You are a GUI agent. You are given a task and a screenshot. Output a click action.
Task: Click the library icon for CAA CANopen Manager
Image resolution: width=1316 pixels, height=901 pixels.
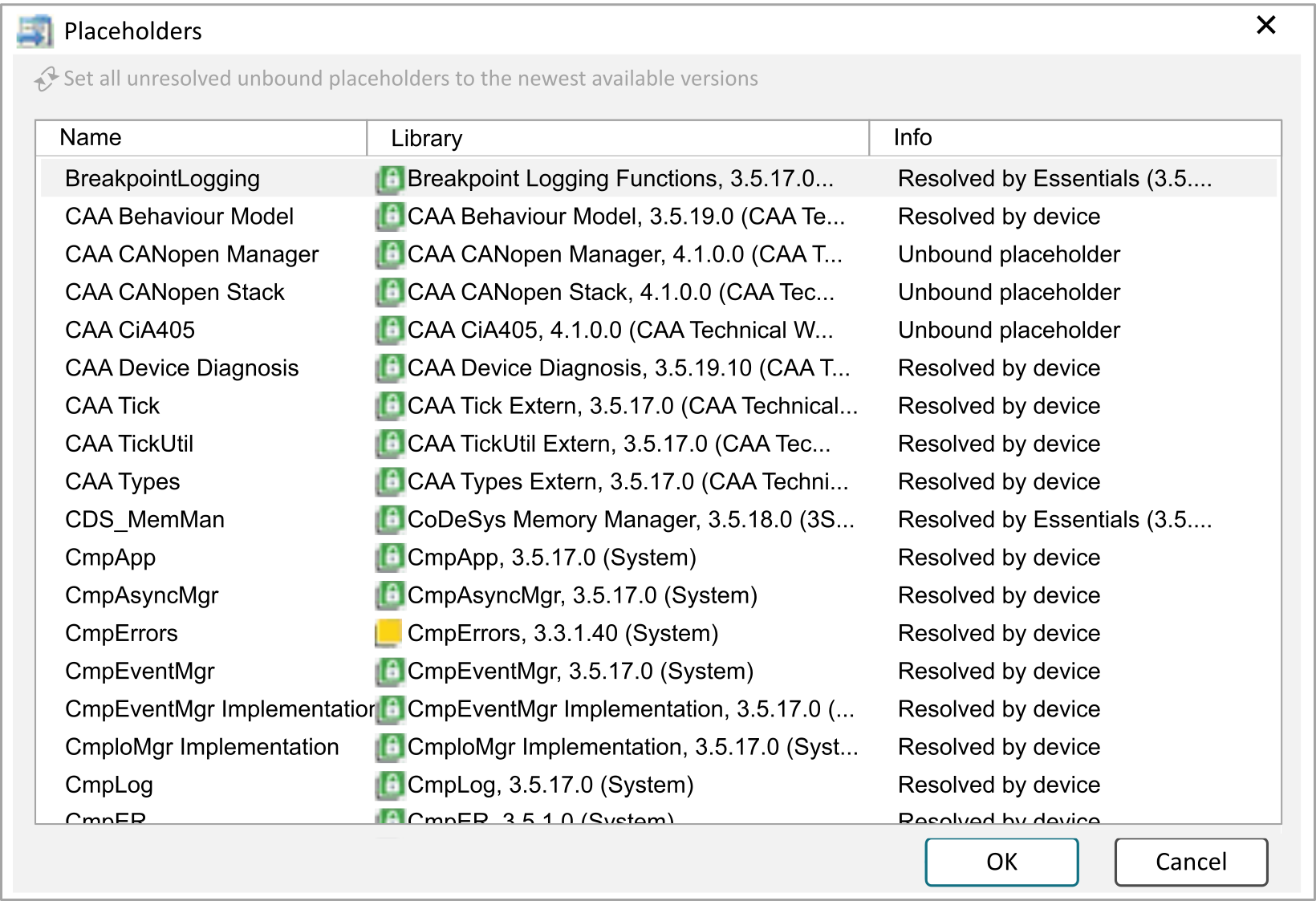pos(390,254)
